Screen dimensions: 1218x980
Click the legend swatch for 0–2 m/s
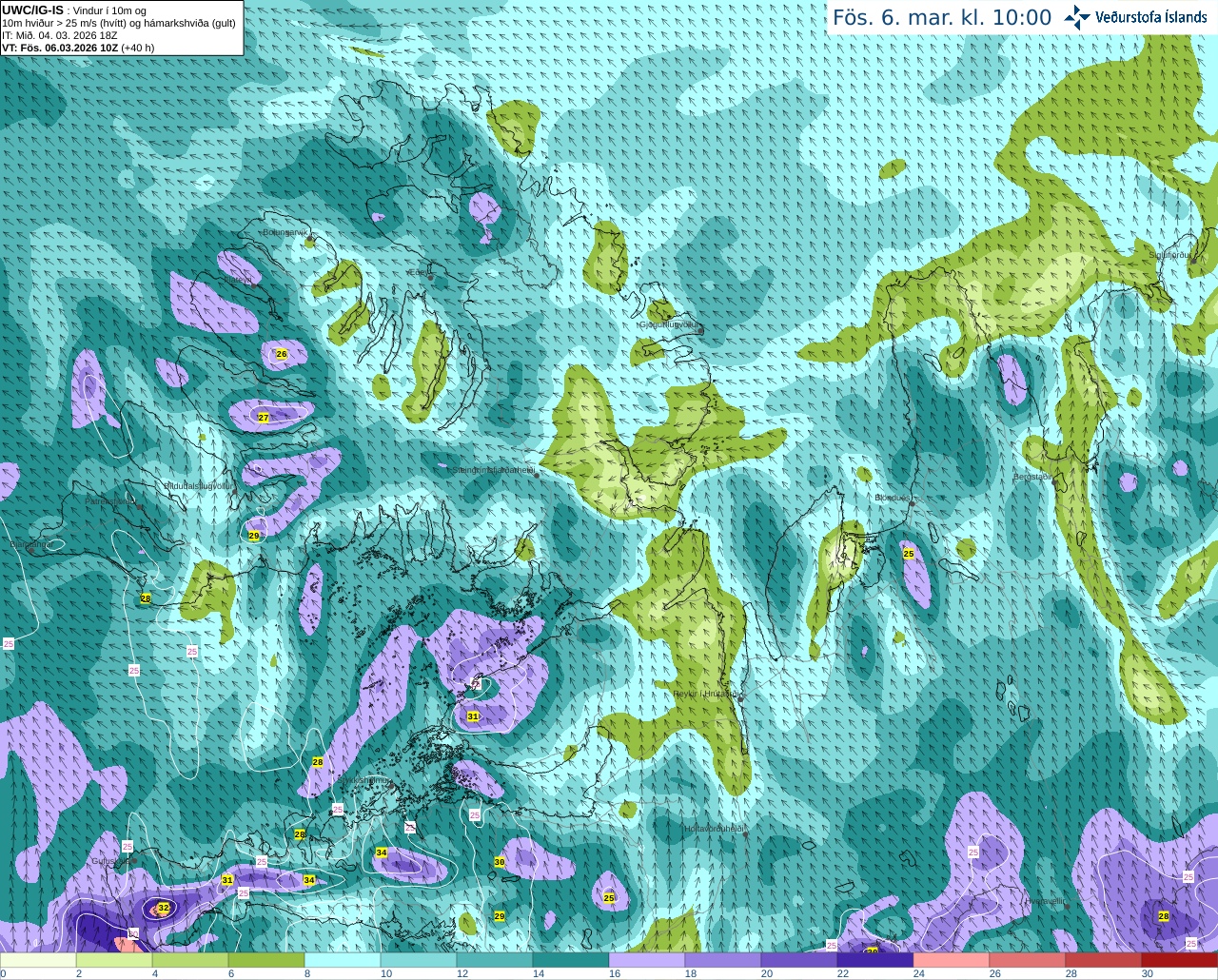pos(38,960)
